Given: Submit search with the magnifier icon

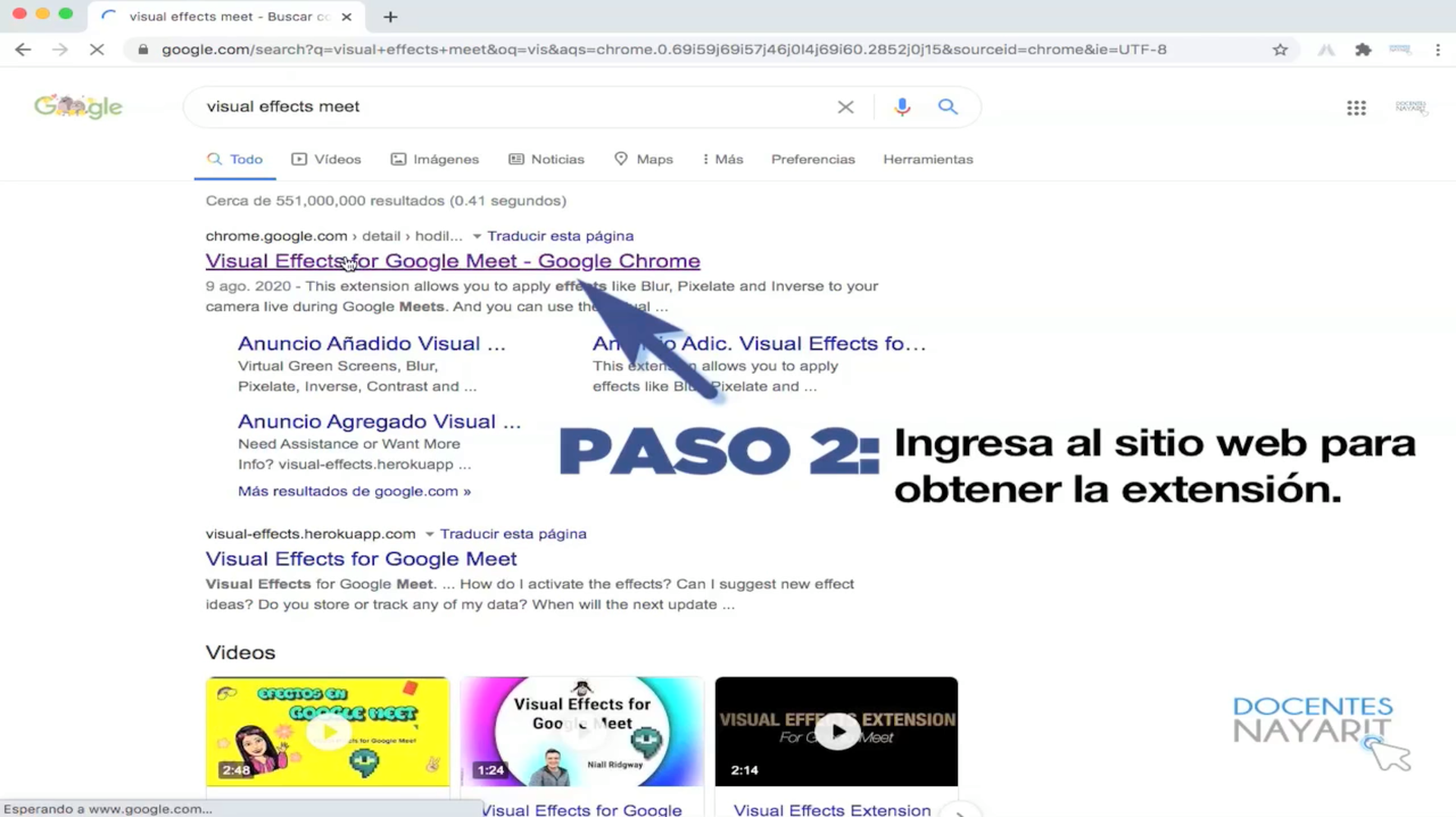Looking at the screenshot, I should tap(947, 107).
